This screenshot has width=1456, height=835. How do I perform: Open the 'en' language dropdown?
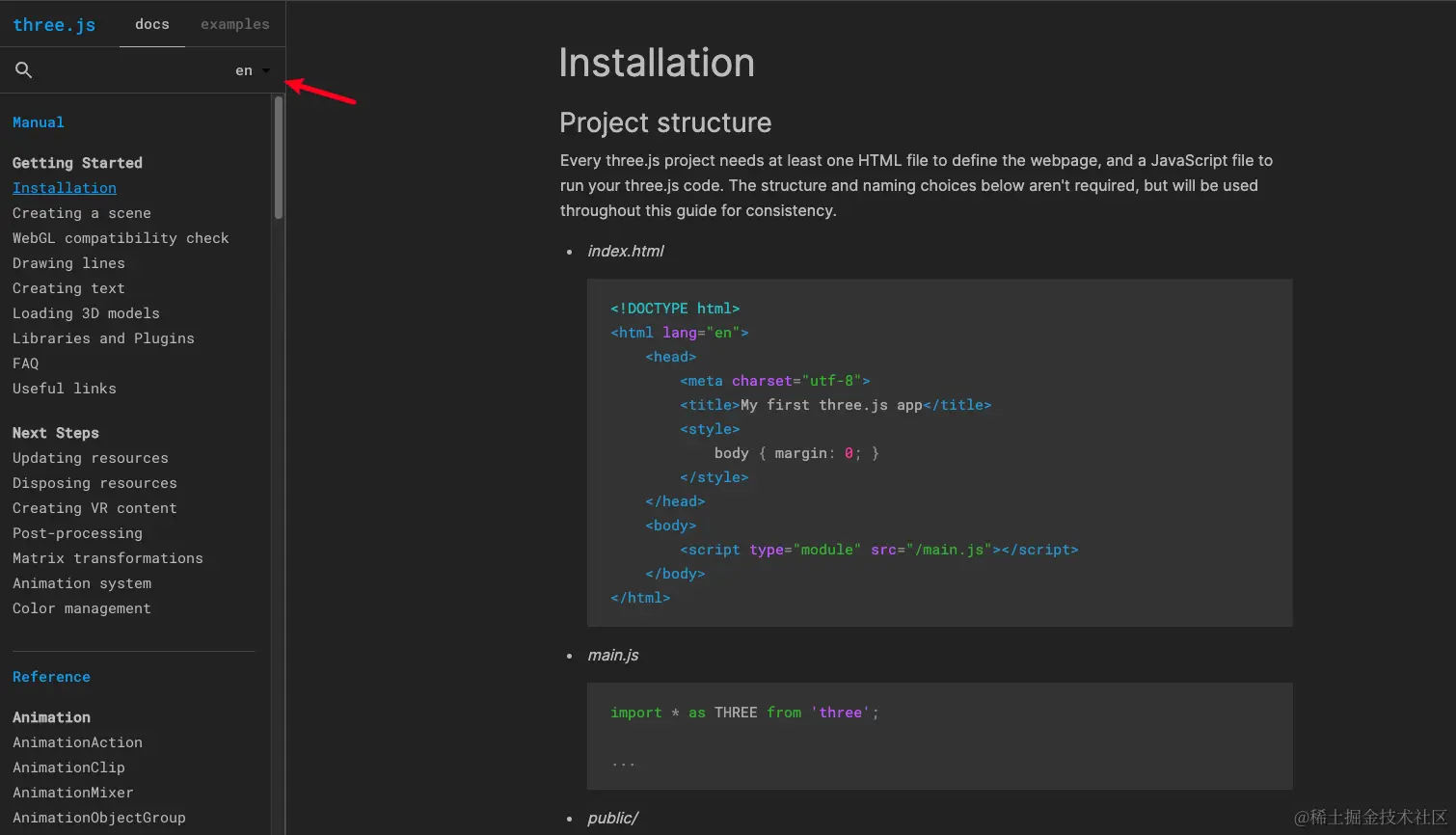[253, 70]
